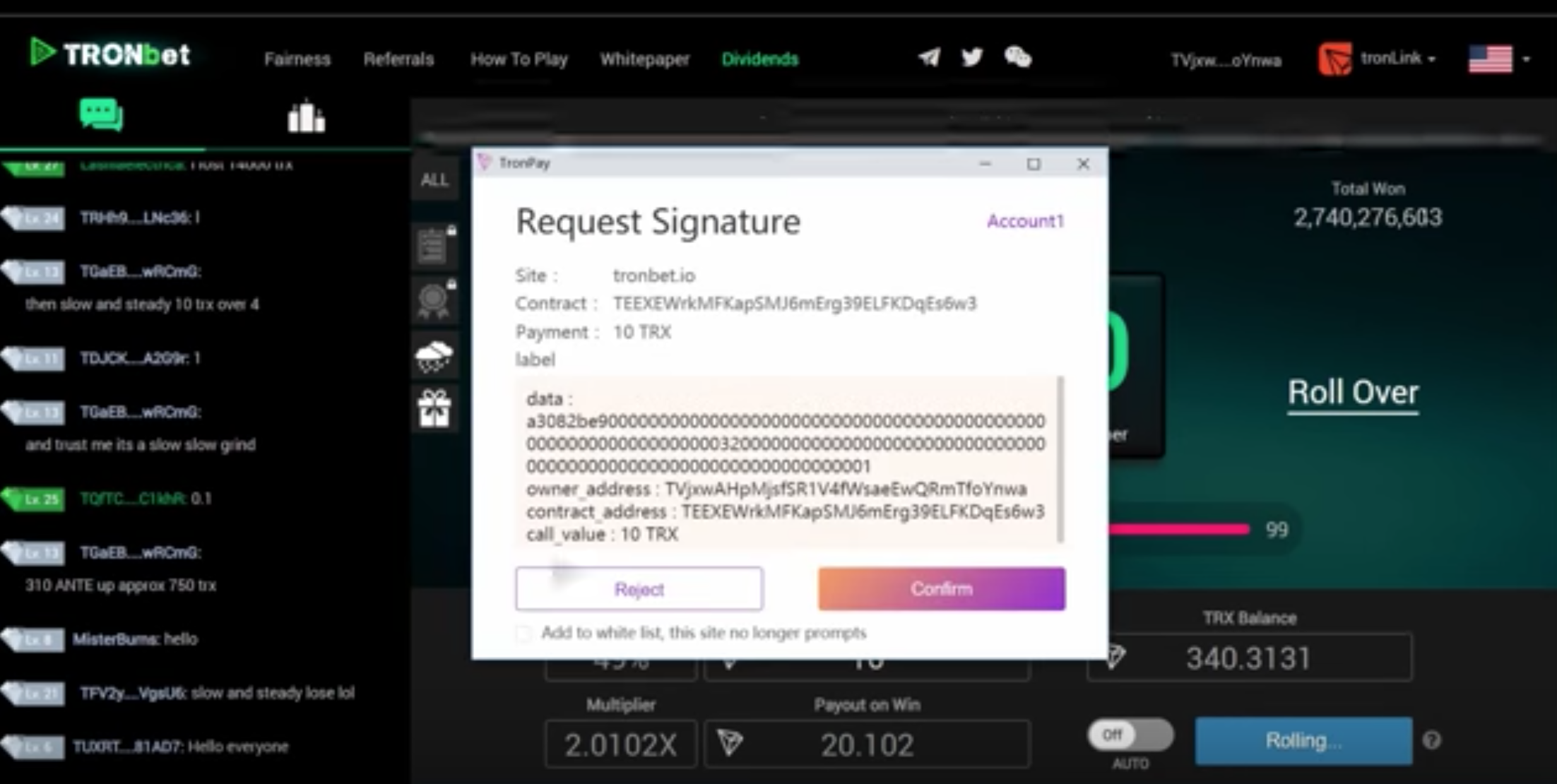The width and height of the screenshot is (1557, 784).
Task: Click chat message 'and trust me its a slow slow grind'
Action: (x=141, y=444)
